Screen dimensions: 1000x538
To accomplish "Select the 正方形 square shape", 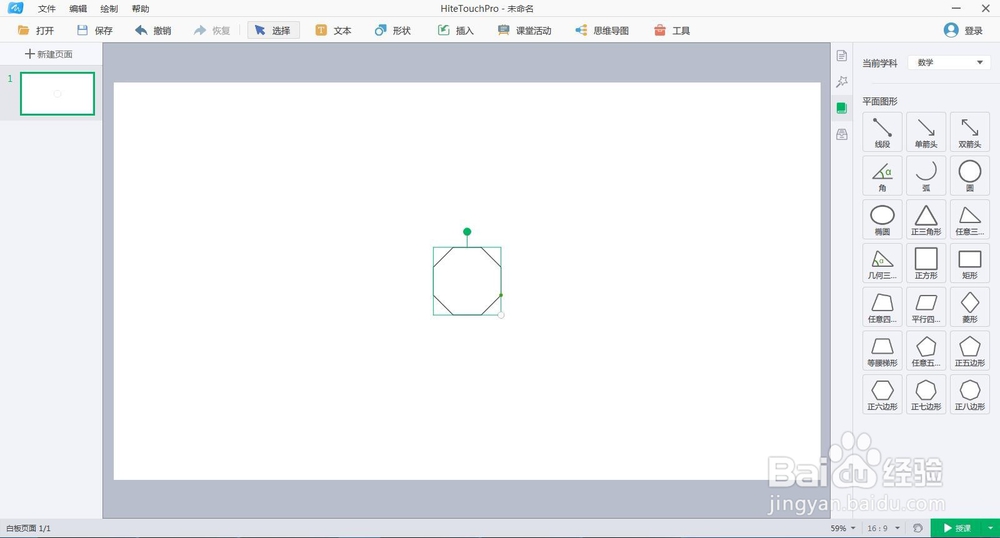I will (x=926, y=263).
